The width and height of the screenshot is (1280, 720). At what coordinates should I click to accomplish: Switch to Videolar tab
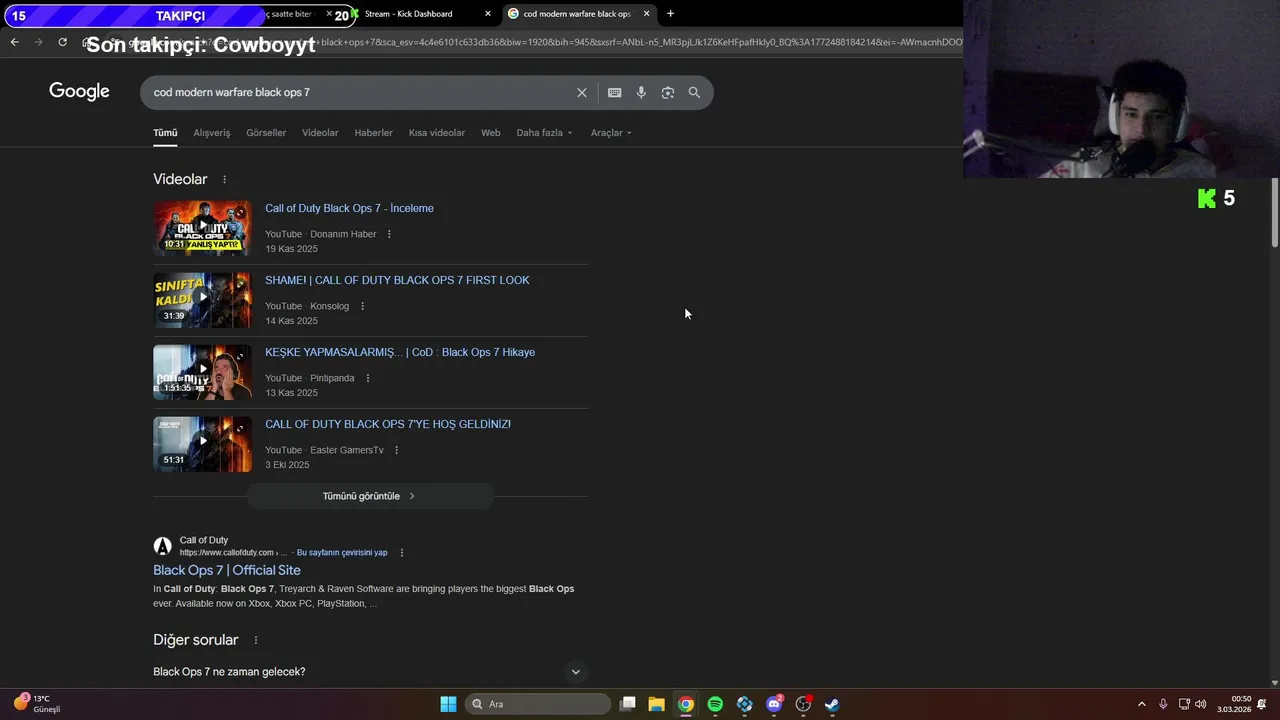pyautogui.click(x=320, y=133)
